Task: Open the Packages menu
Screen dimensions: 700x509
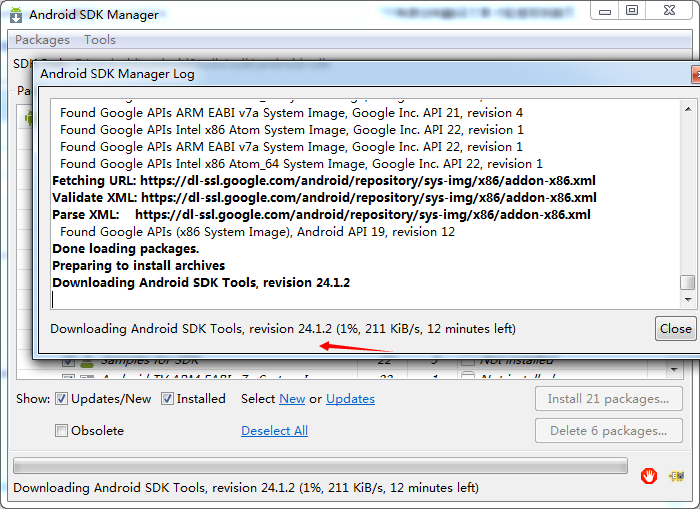Action: (42, 40)
